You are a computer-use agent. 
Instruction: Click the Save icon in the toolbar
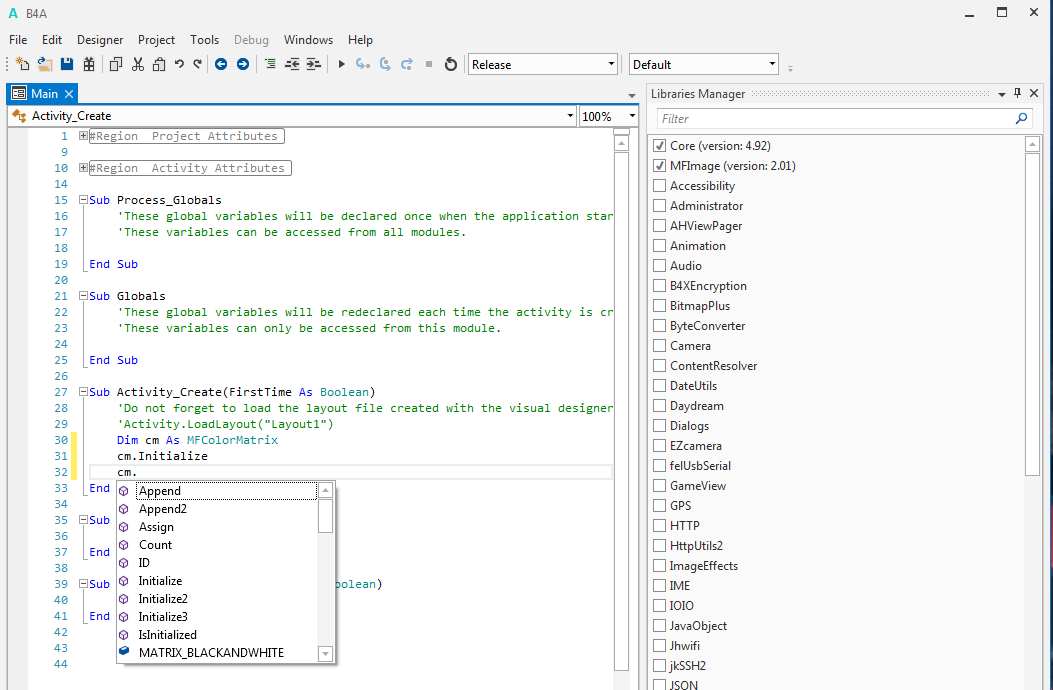coord(67,64)
